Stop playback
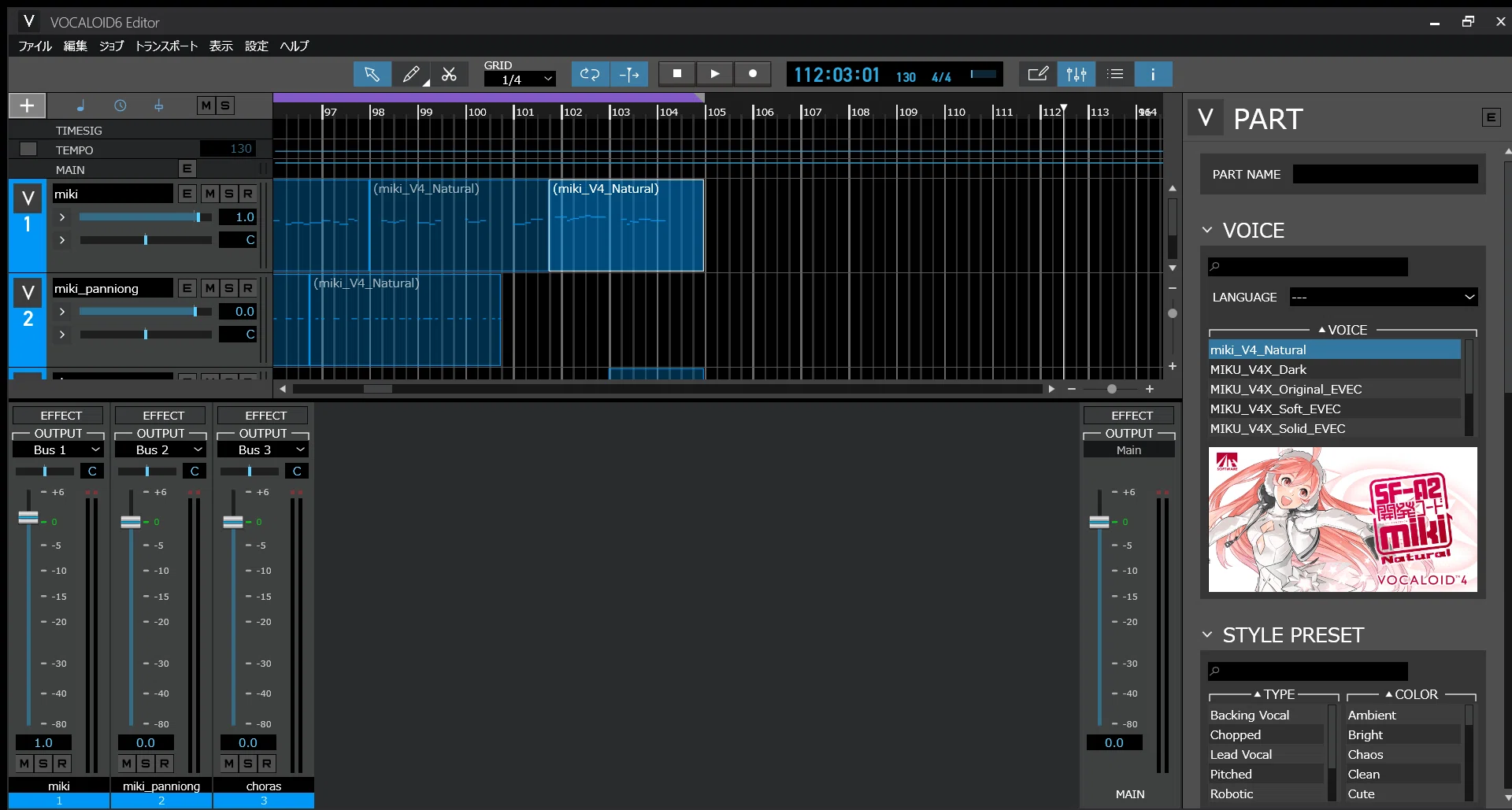This screenshot has width=1512, height=810. [676, 73]
